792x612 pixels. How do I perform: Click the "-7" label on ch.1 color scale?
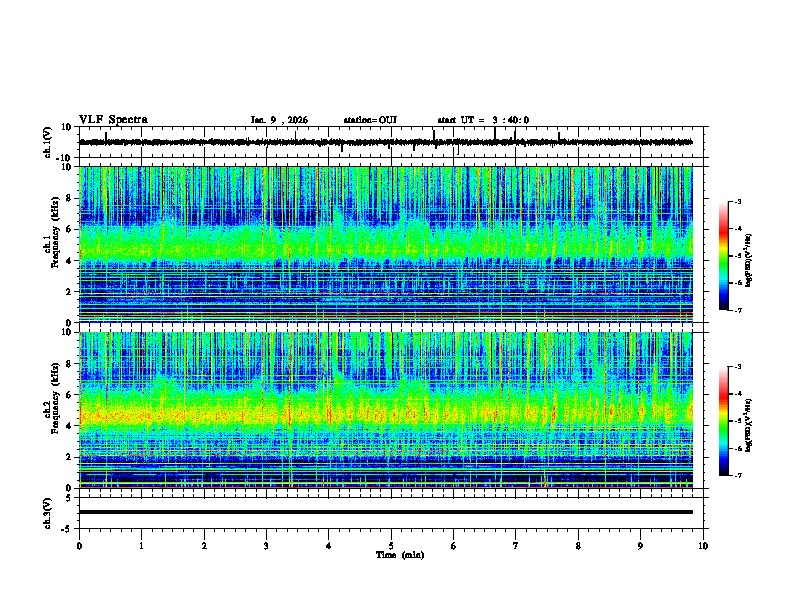coord(737,310)
